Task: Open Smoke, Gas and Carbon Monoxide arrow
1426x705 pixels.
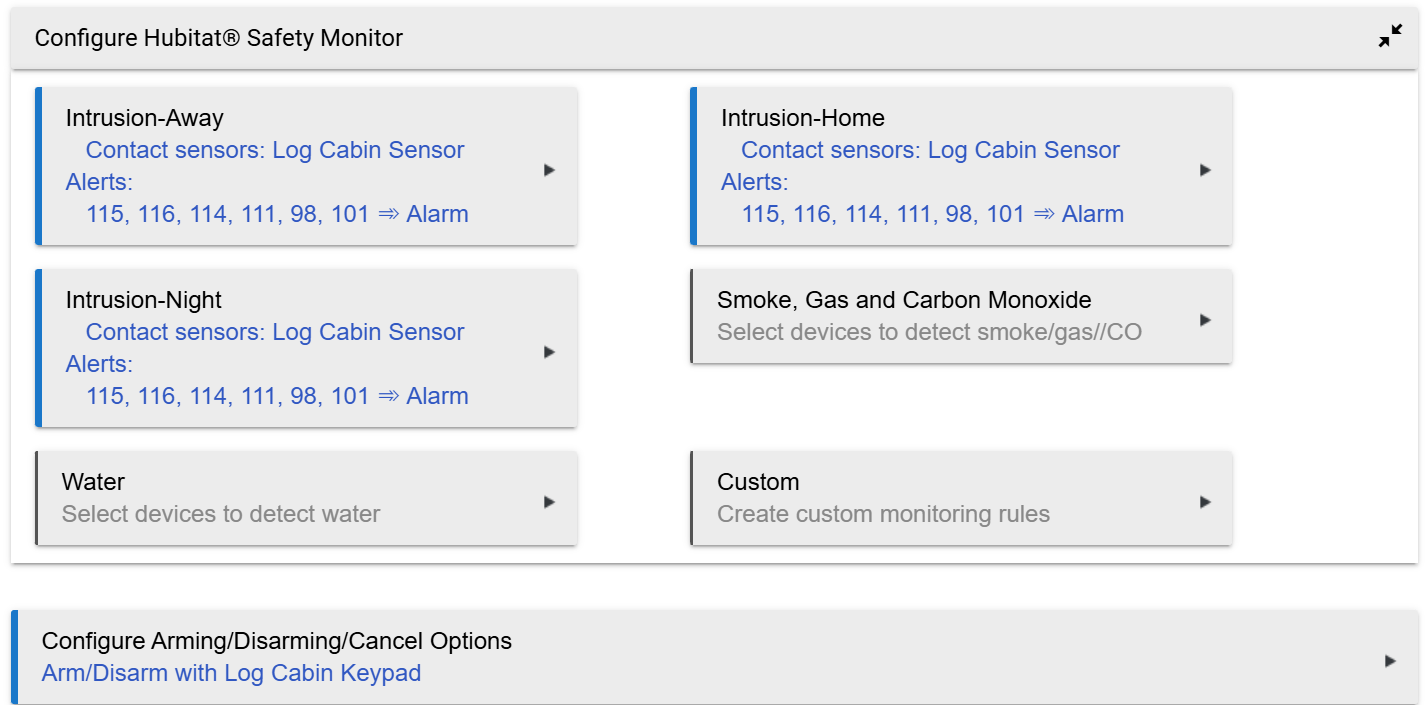Action: tap(1205, 320)
